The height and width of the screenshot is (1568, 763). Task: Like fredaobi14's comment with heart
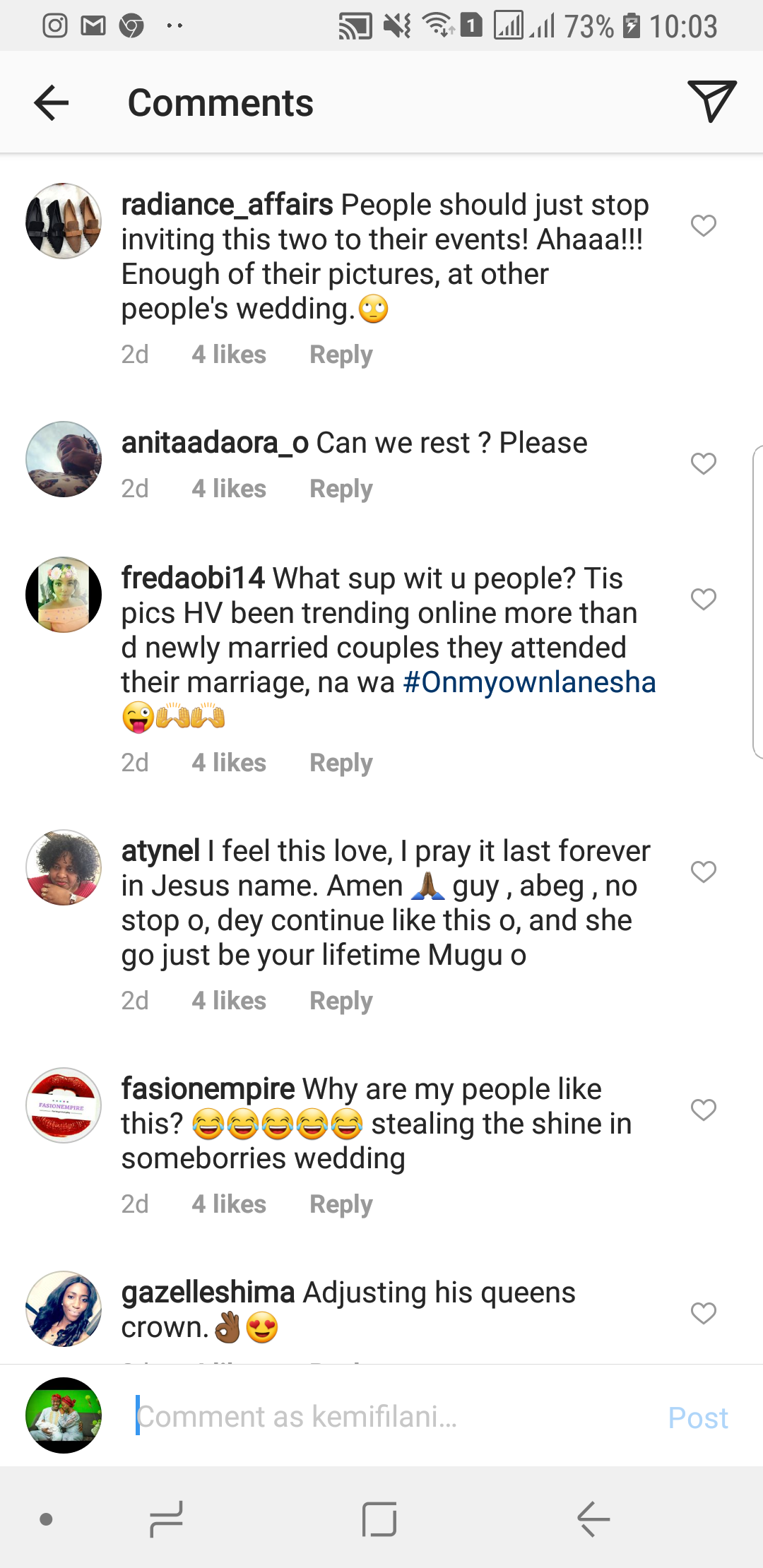tap(703, 599)
